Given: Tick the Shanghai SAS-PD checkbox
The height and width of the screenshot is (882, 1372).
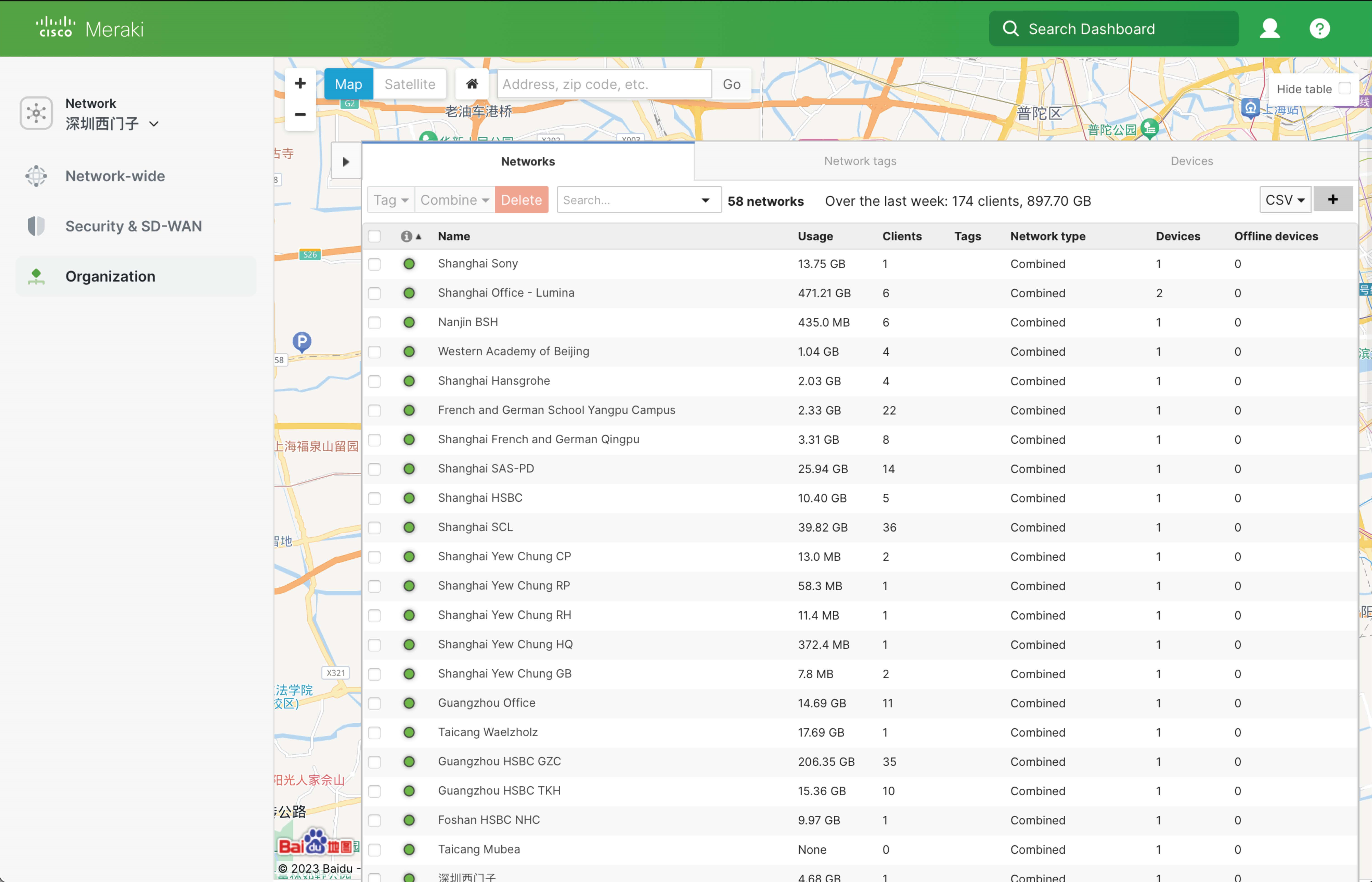Looking at the screenshot, I should click(x=374, y=469).
